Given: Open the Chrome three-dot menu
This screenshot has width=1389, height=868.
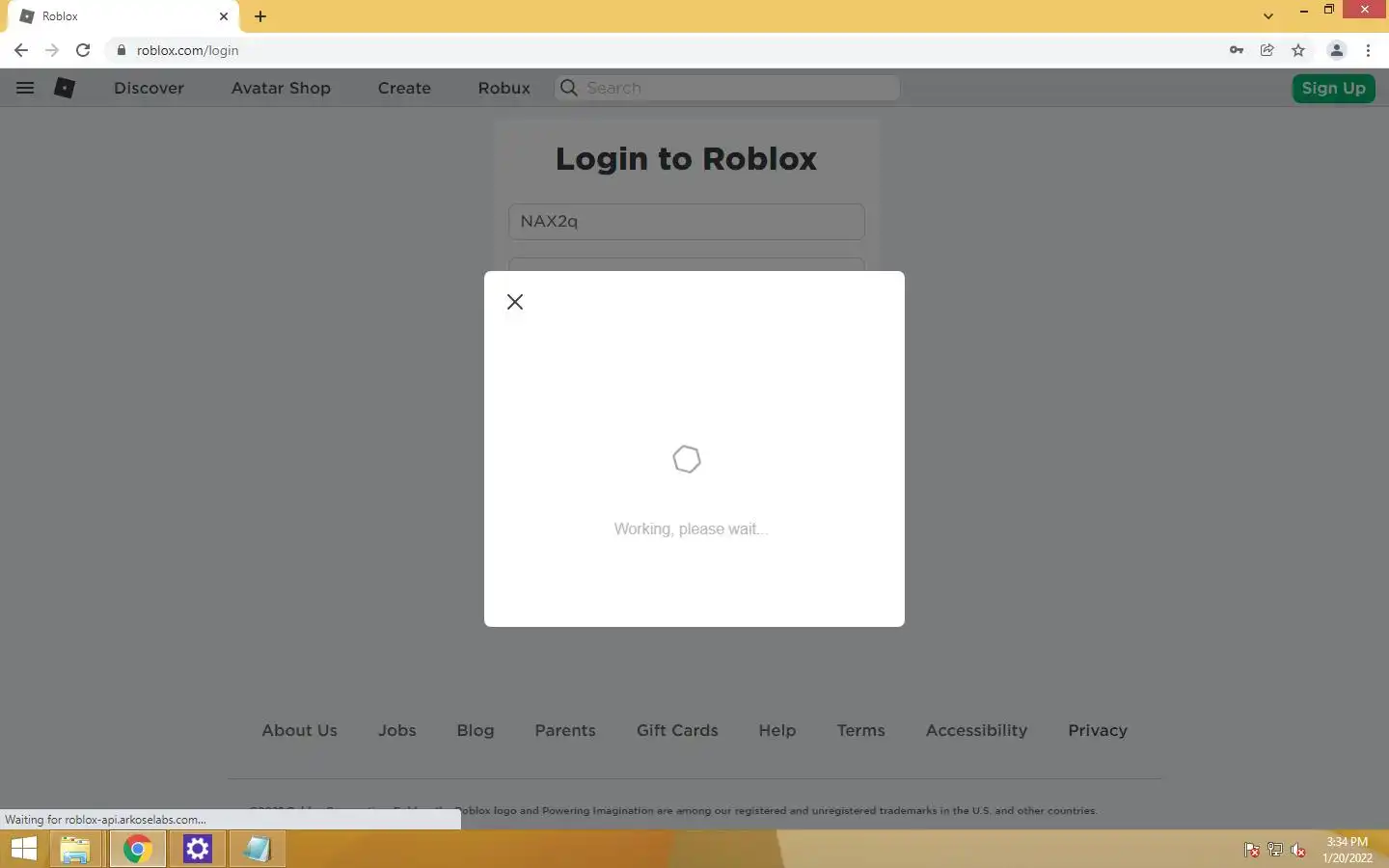Looking at the screenshot, I should tap(1368, 50).
